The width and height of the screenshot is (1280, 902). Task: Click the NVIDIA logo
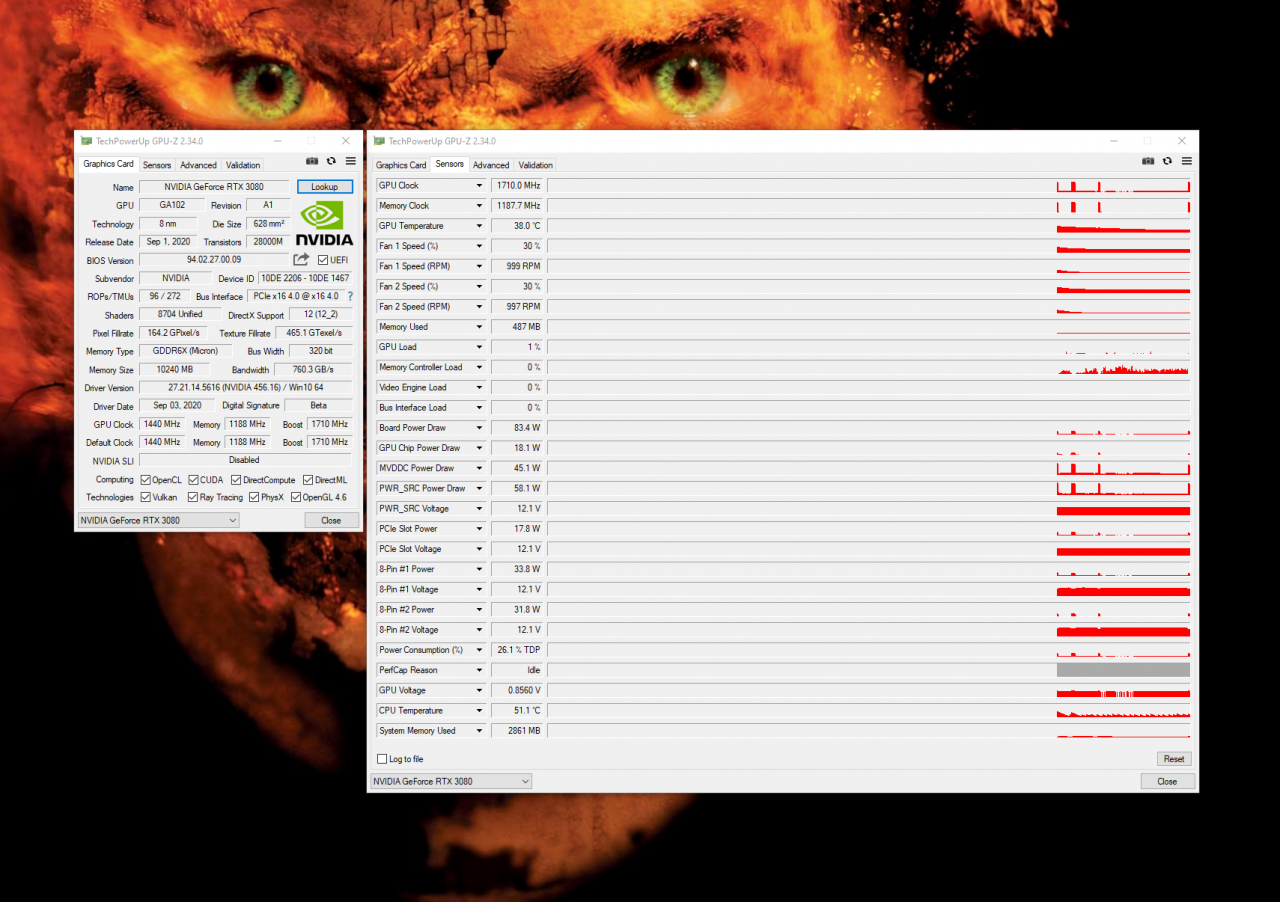324,223
